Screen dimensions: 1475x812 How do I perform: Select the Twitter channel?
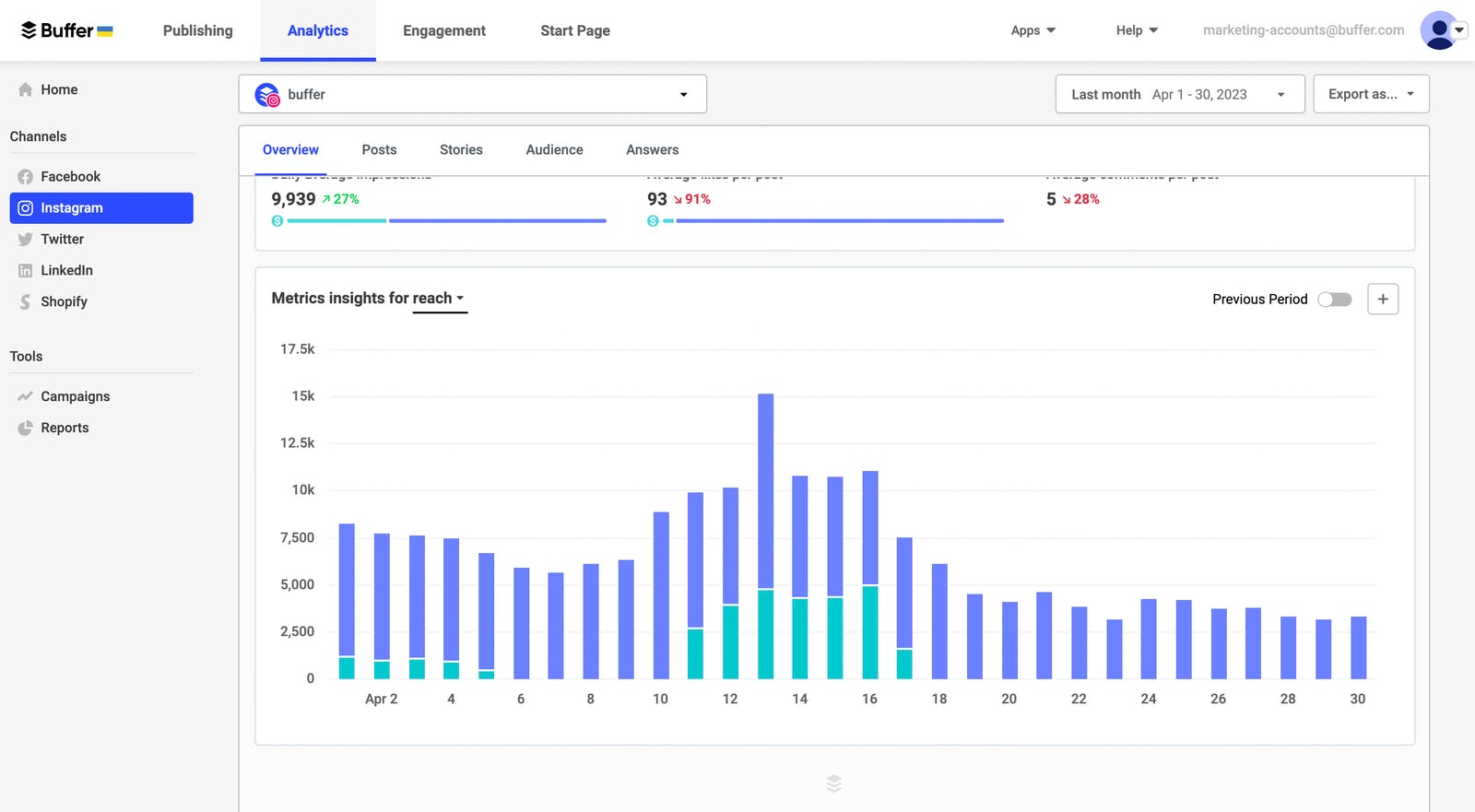101,240
